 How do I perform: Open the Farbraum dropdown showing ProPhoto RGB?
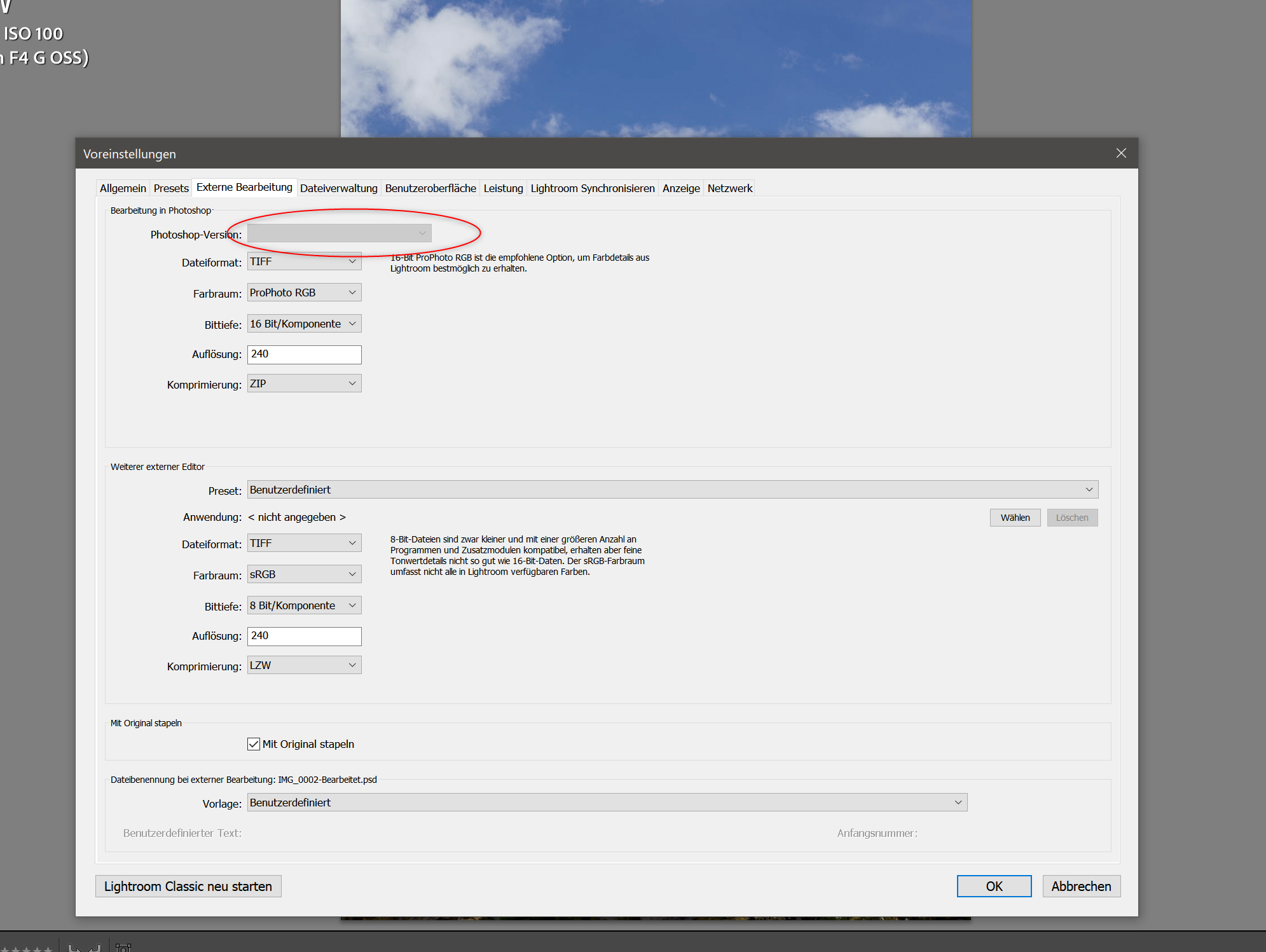[x=303, y=292]
